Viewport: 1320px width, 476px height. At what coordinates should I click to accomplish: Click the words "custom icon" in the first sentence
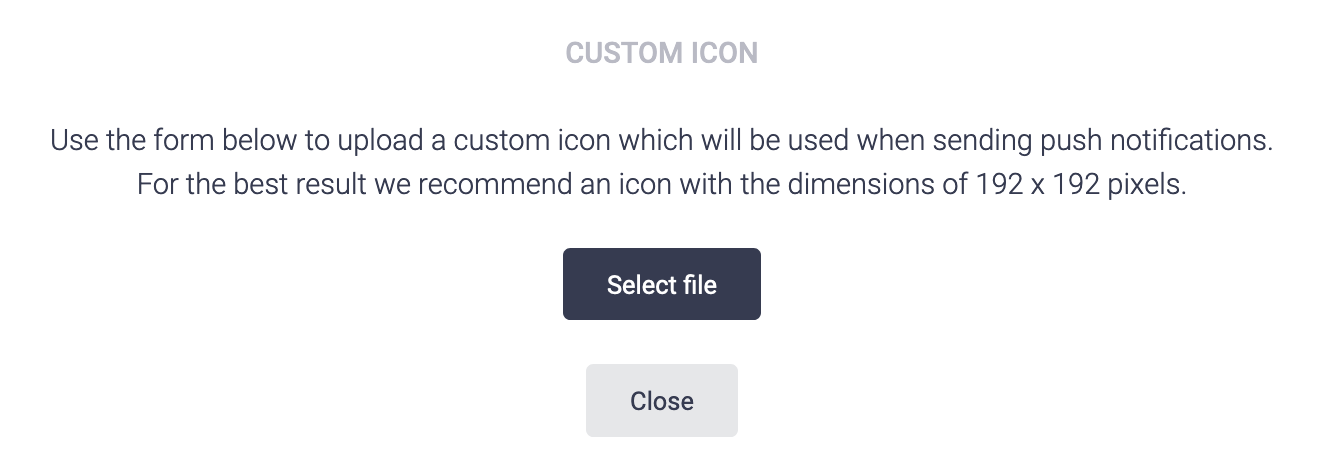tap(529, 140)
